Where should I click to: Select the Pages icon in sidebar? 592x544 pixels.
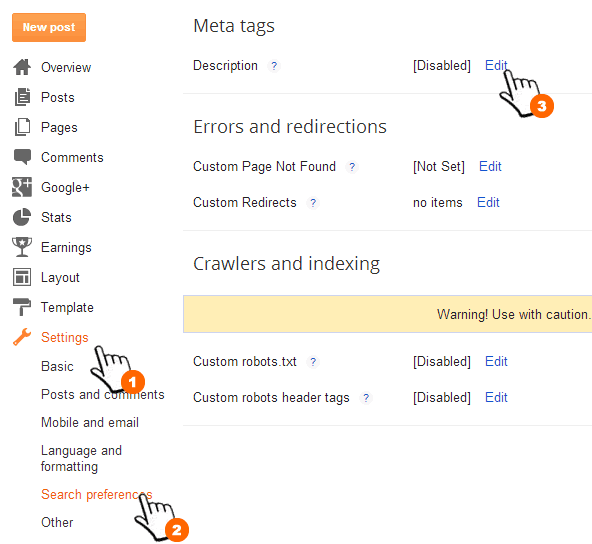tap(22, 127)
